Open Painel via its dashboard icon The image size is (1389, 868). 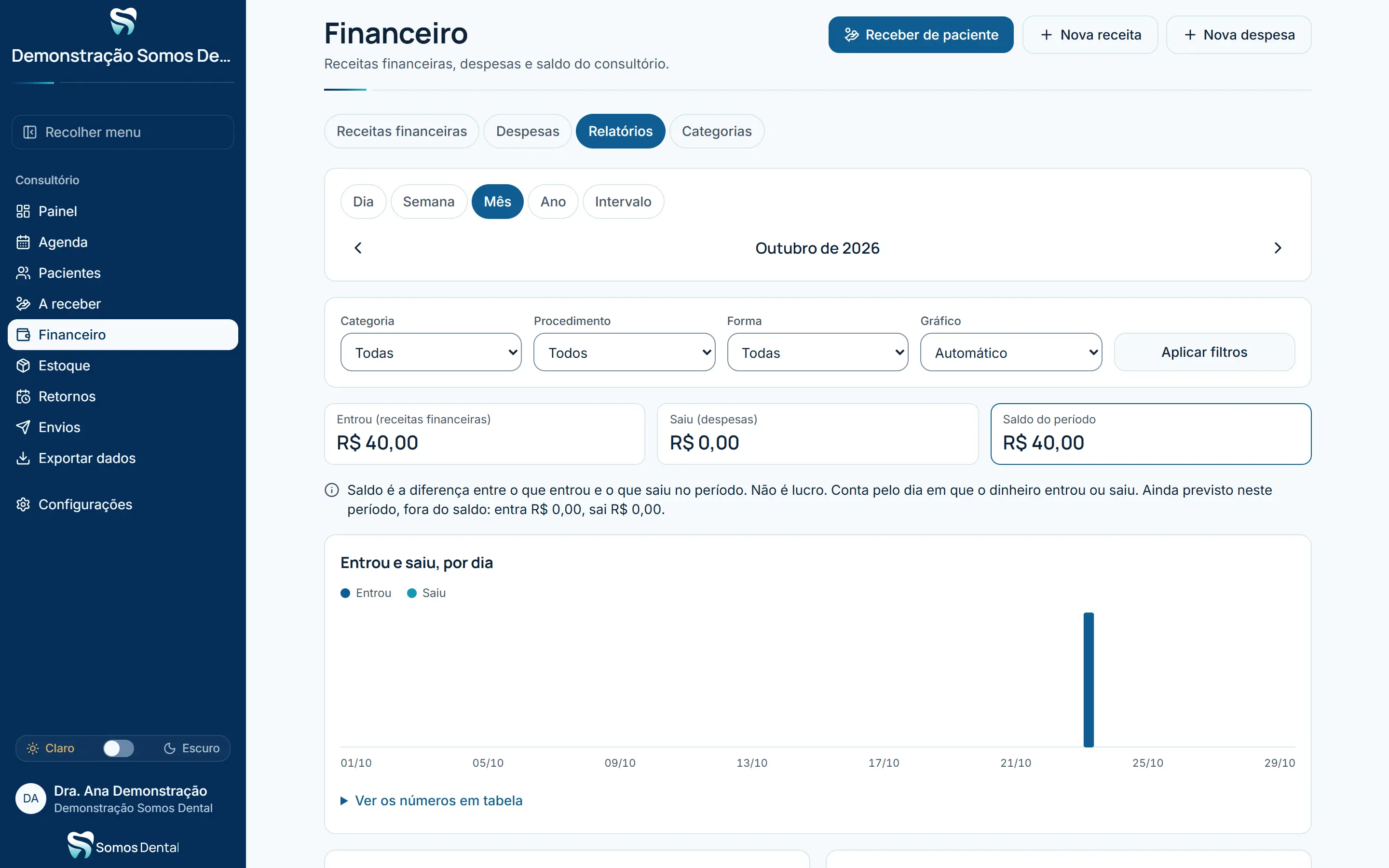point(23,211)
